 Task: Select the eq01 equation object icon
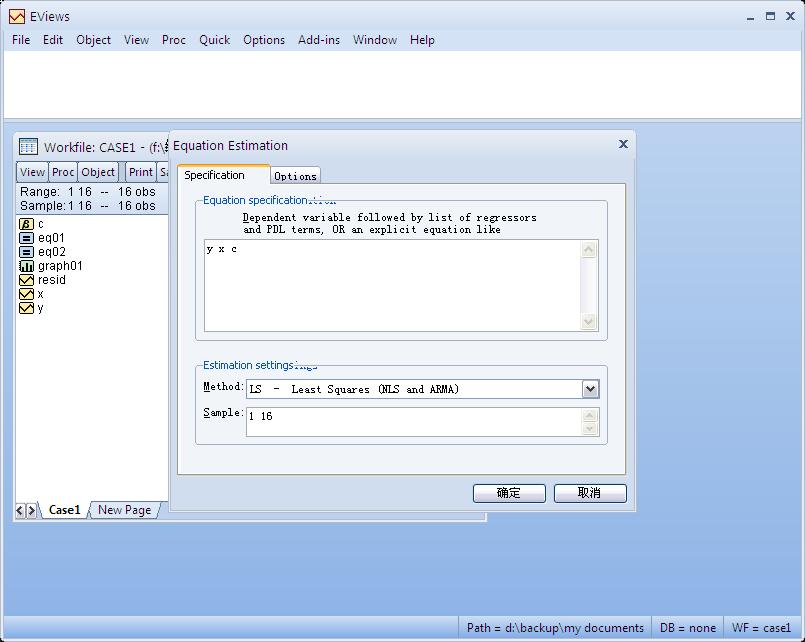(x=26, y=238)
